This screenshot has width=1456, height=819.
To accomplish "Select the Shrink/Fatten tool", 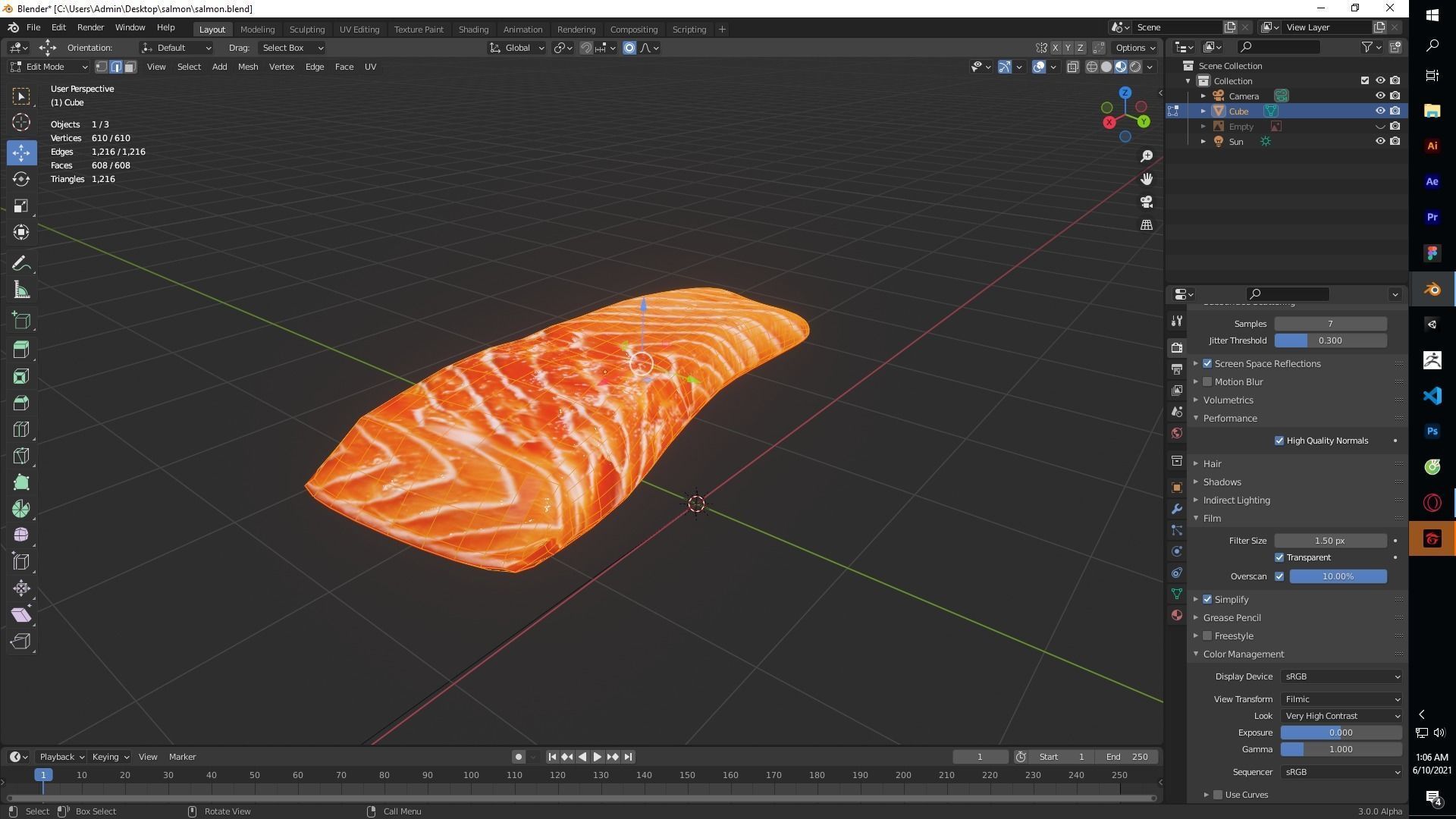I will [21, 588].
